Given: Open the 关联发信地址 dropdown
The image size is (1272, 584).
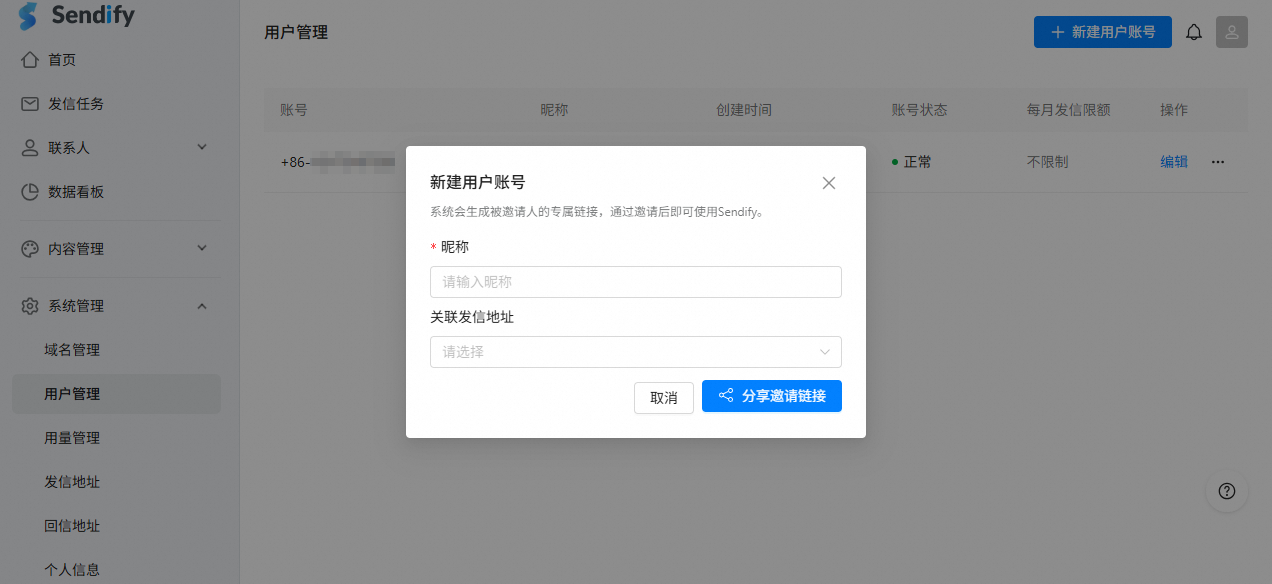Looking at the screenshot, I should (x=636, y=352).
